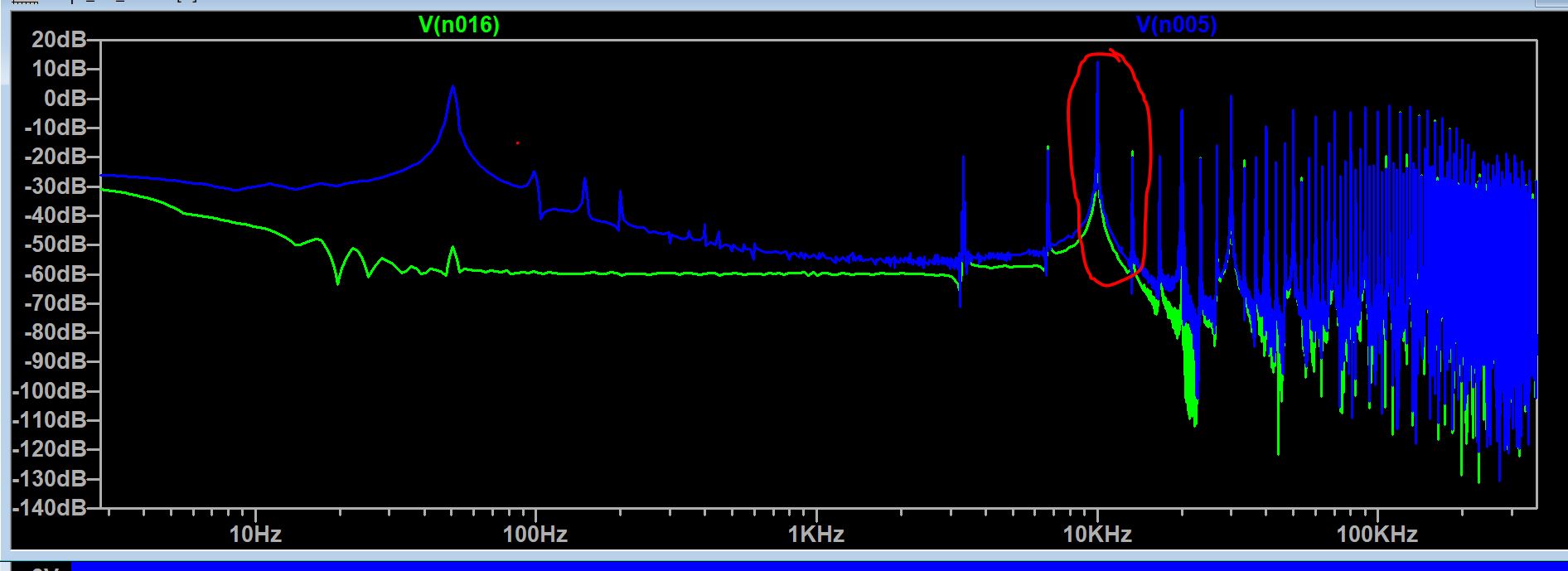Click the -90dB vertical axis label

click(x=55, y=361)
